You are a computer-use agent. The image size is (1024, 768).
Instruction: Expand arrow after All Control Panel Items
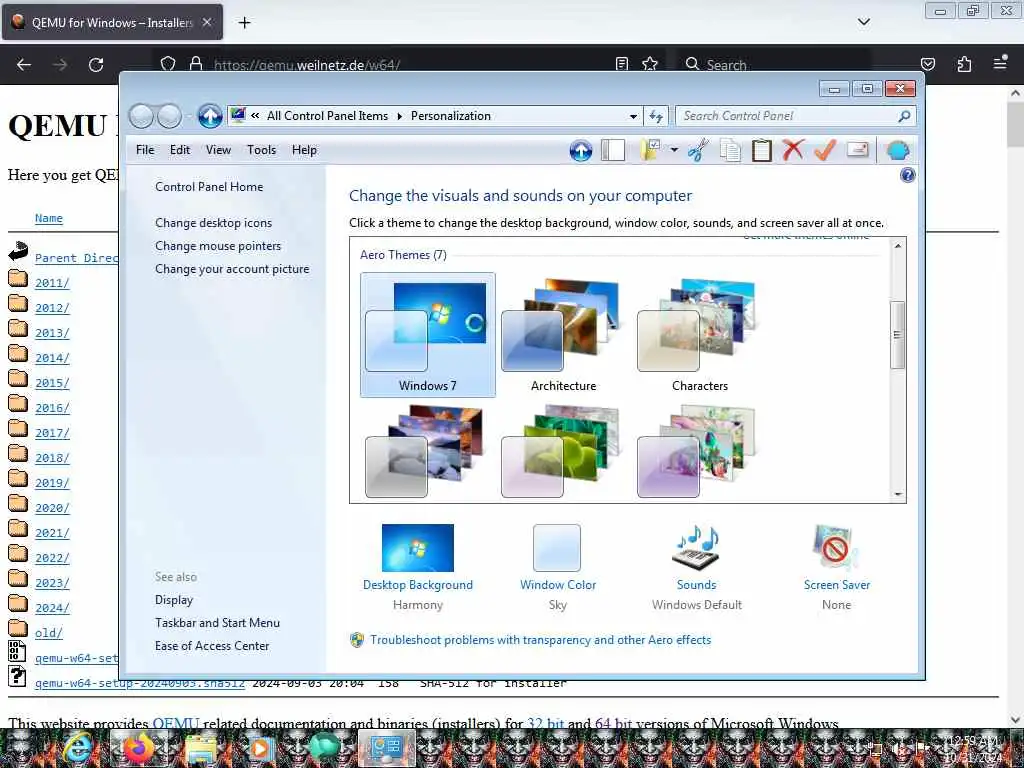tap(399, 116)
